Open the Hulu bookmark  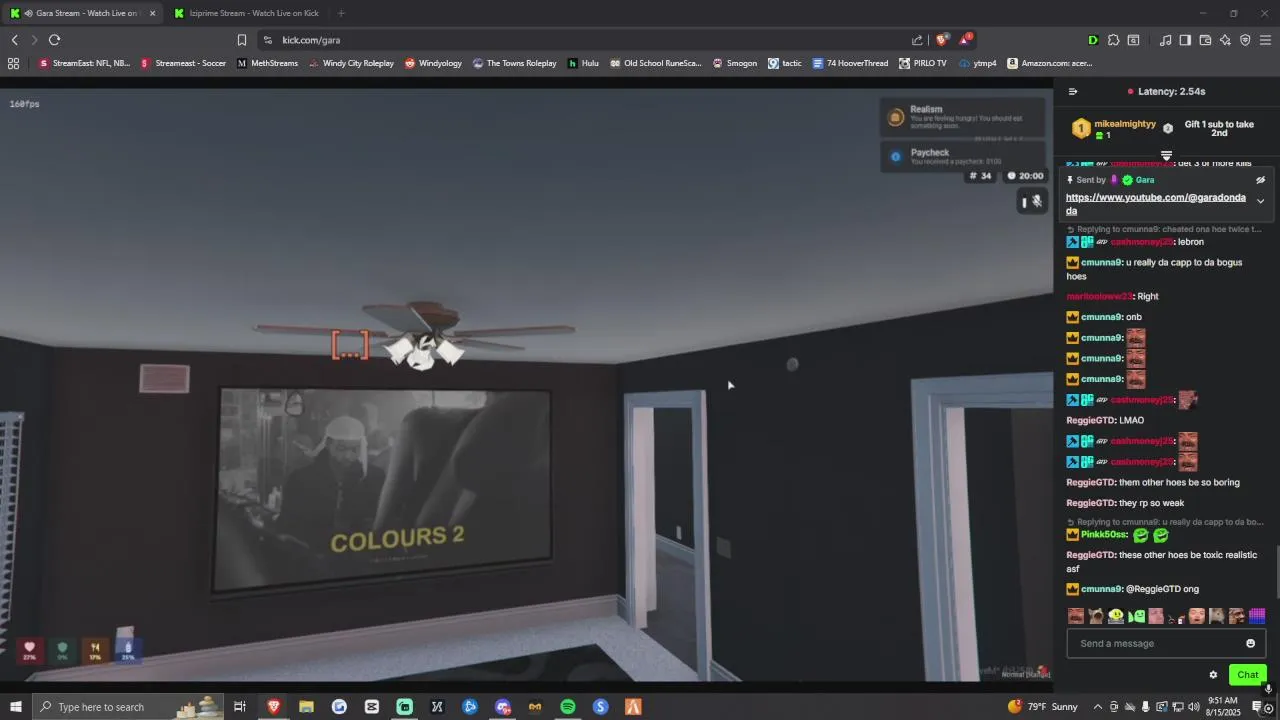click(x=583, y=63)
